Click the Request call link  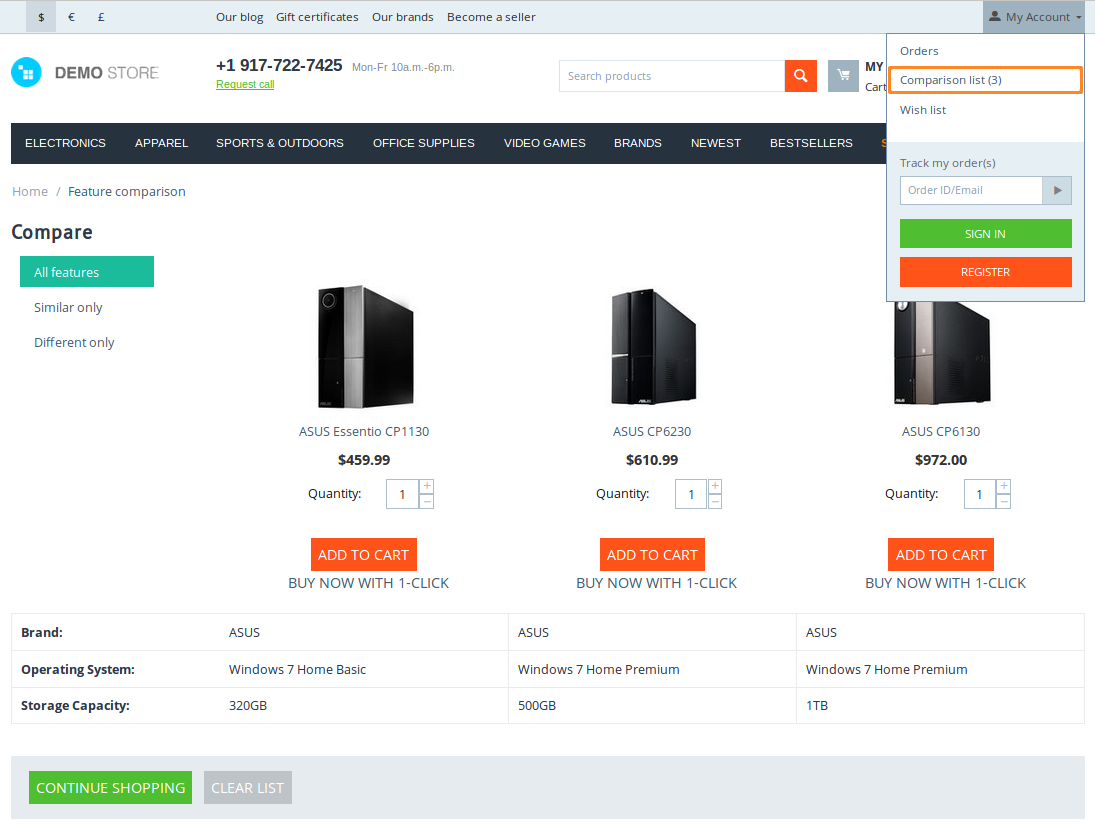(x=245, y=84)
